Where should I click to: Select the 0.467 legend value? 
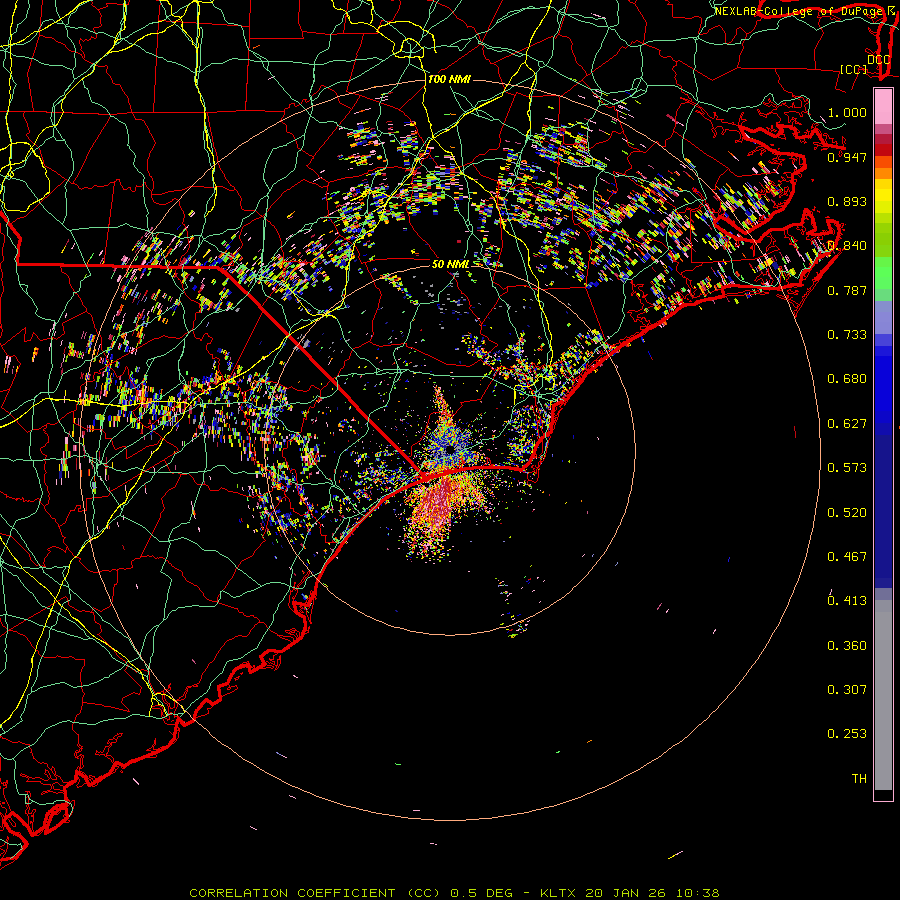coord(847,557)
